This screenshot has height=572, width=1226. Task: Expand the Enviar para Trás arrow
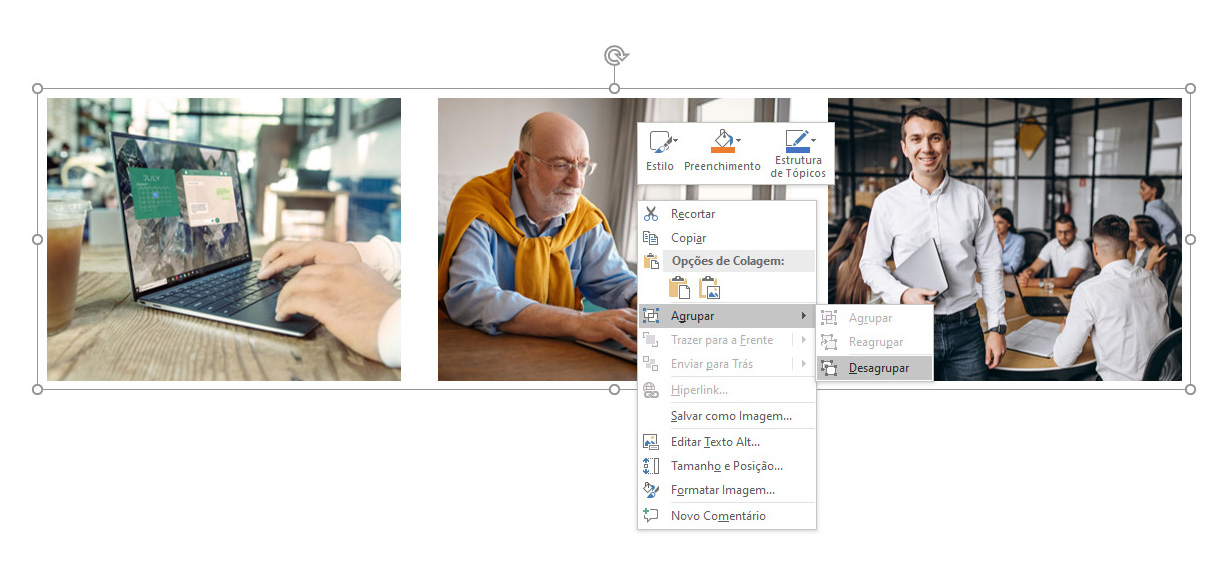point(804,364)
